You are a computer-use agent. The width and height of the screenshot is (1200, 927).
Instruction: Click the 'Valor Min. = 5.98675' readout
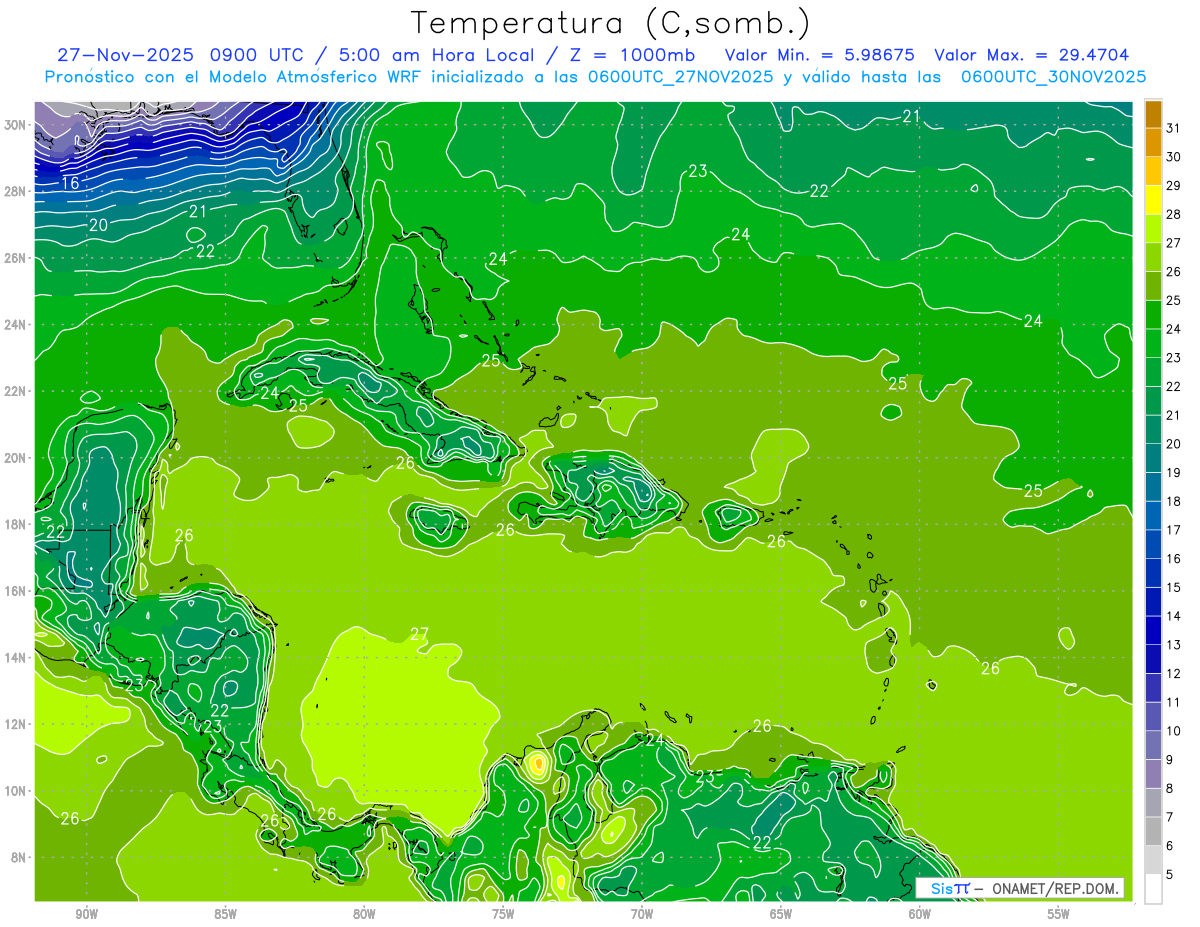(821, 55)
